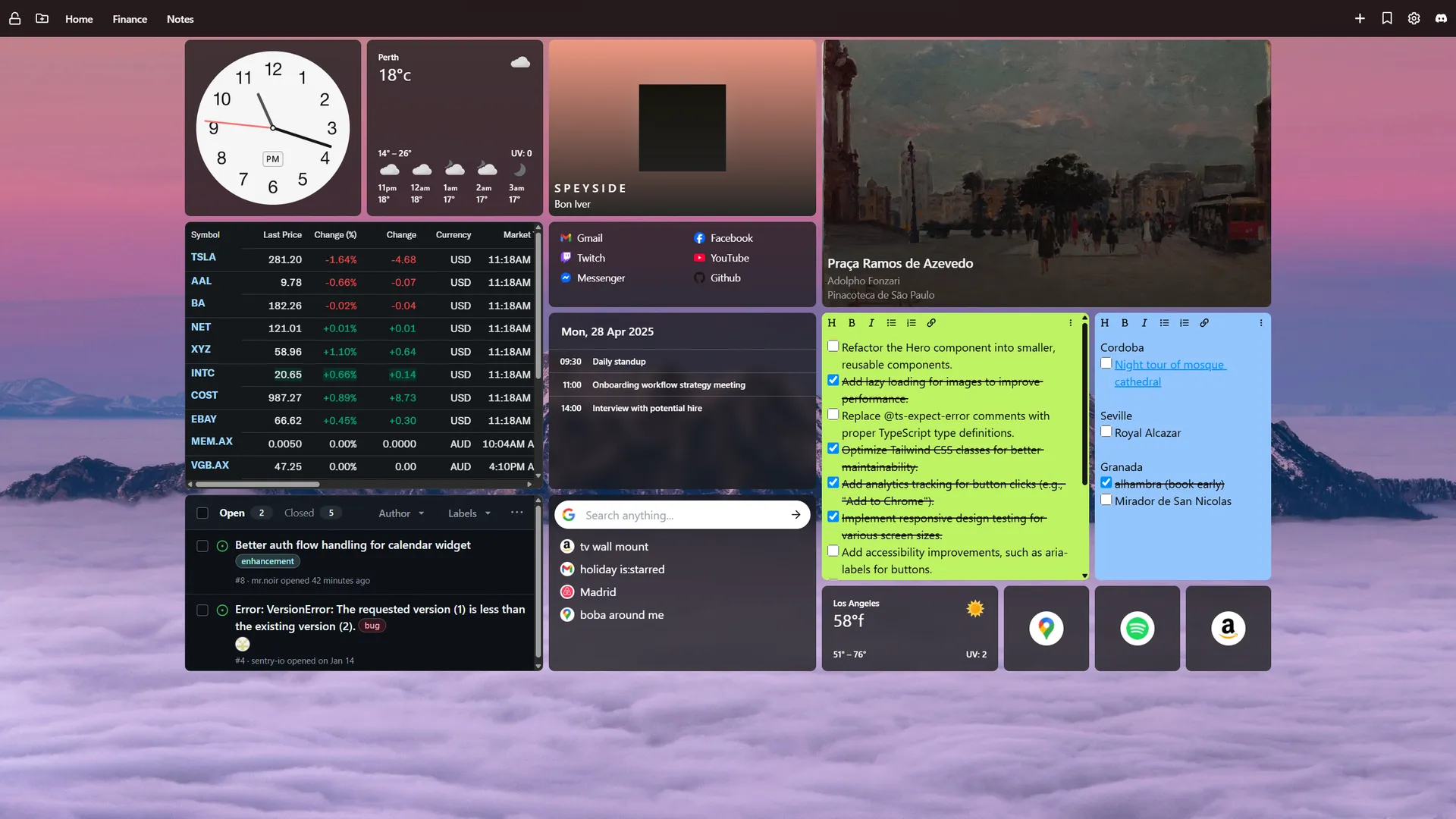The image size is (1456, 819).
Task: Open the Amazon shortcut tile
Action: [x=1228, y=628]
